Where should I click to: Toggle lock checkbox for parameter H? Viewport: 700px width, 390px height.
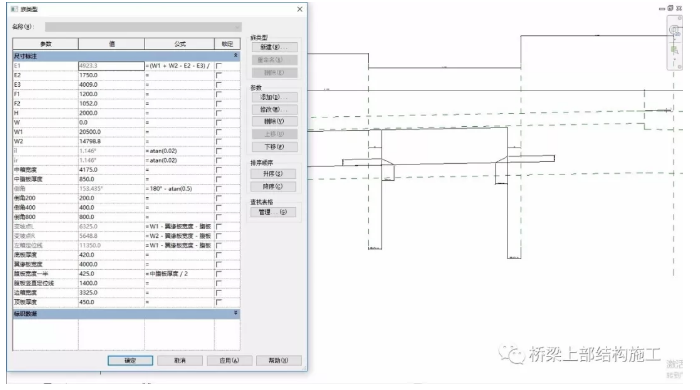219,113
